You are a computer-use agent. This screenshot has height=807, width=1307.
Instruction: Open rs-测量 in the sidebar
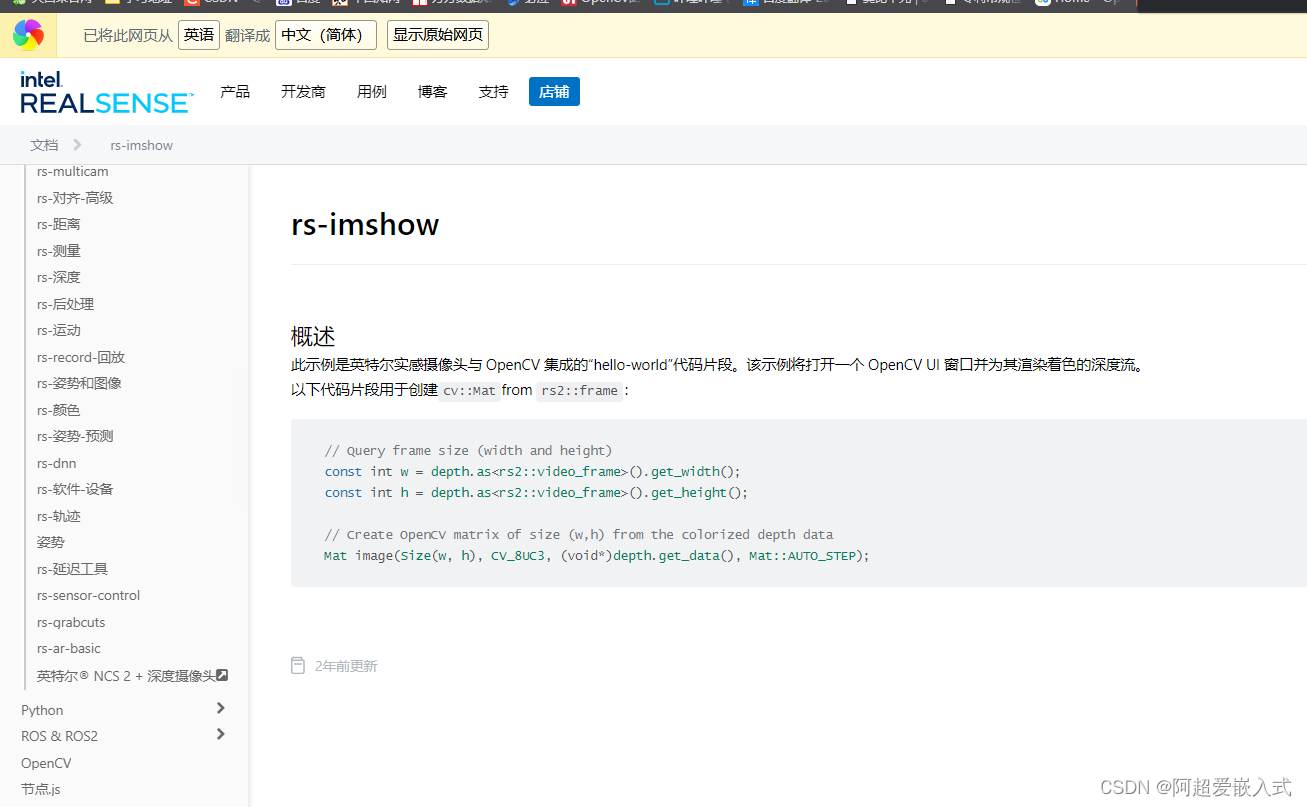[59, 251]
